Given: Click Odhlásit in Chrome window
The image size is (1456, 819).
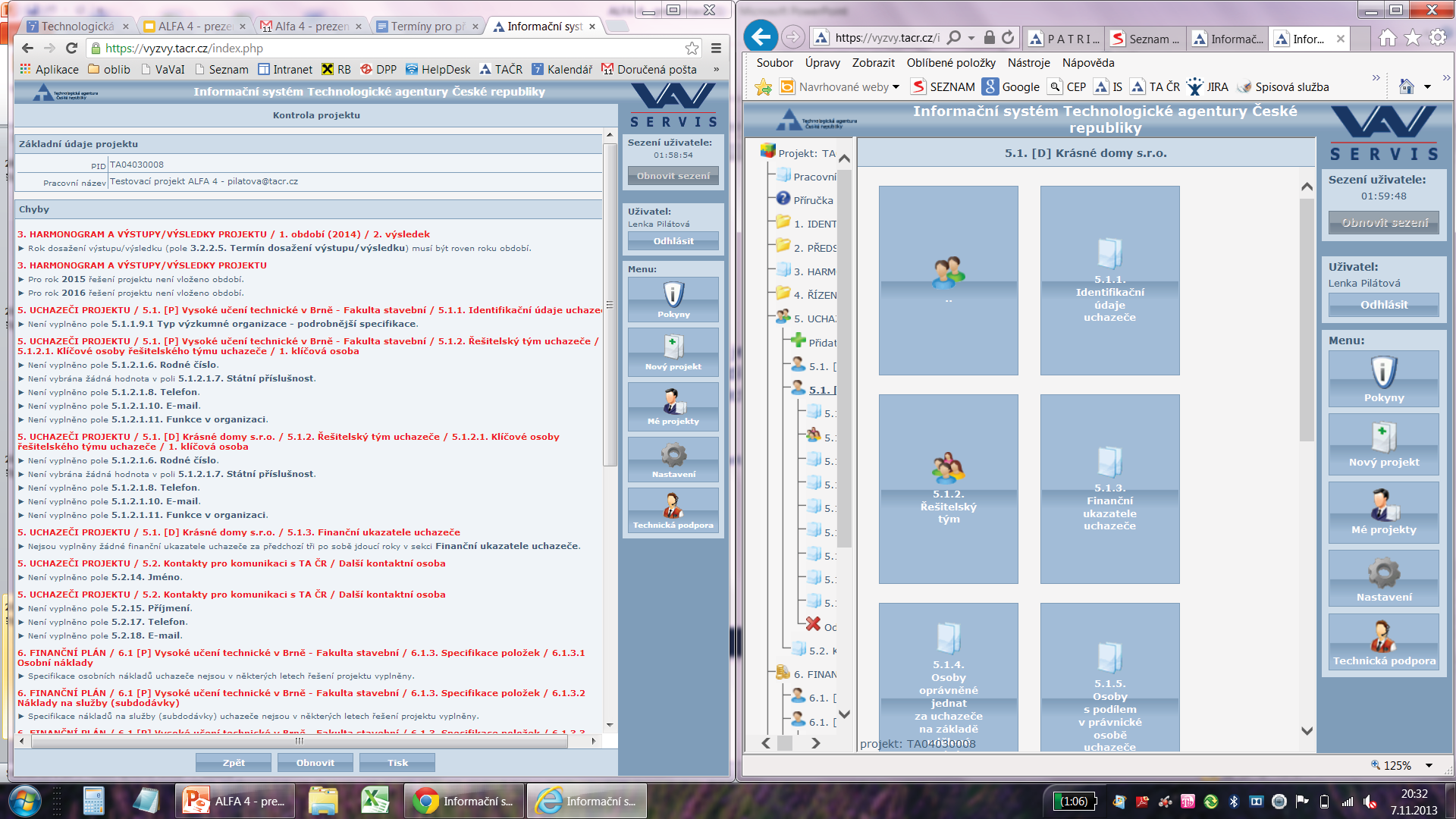Looking at the screenshot, I should [673, 241].
